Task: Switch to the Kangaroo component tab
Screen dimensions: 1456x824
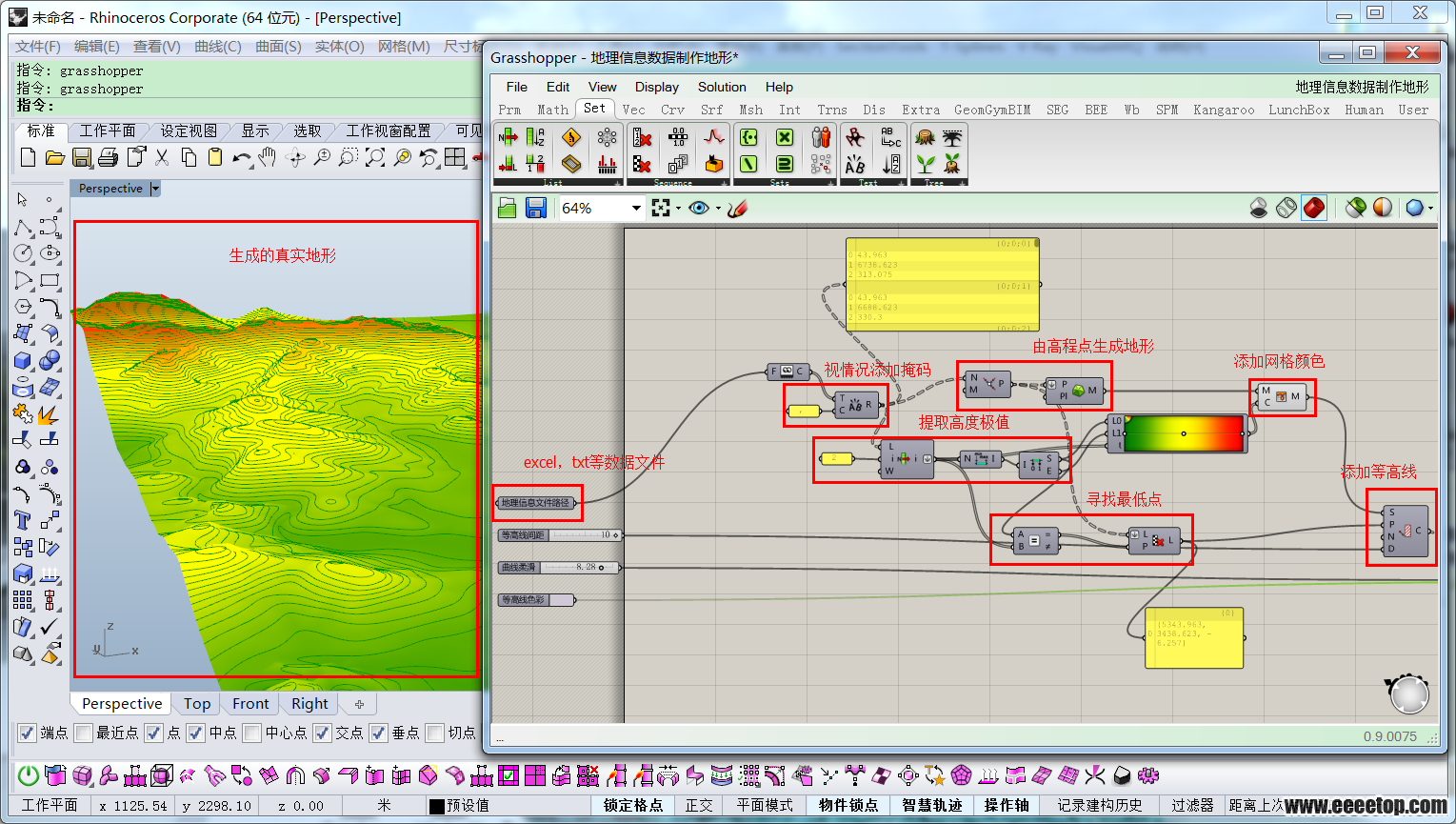Action: pyautogui.click(x=1224, y=110)
